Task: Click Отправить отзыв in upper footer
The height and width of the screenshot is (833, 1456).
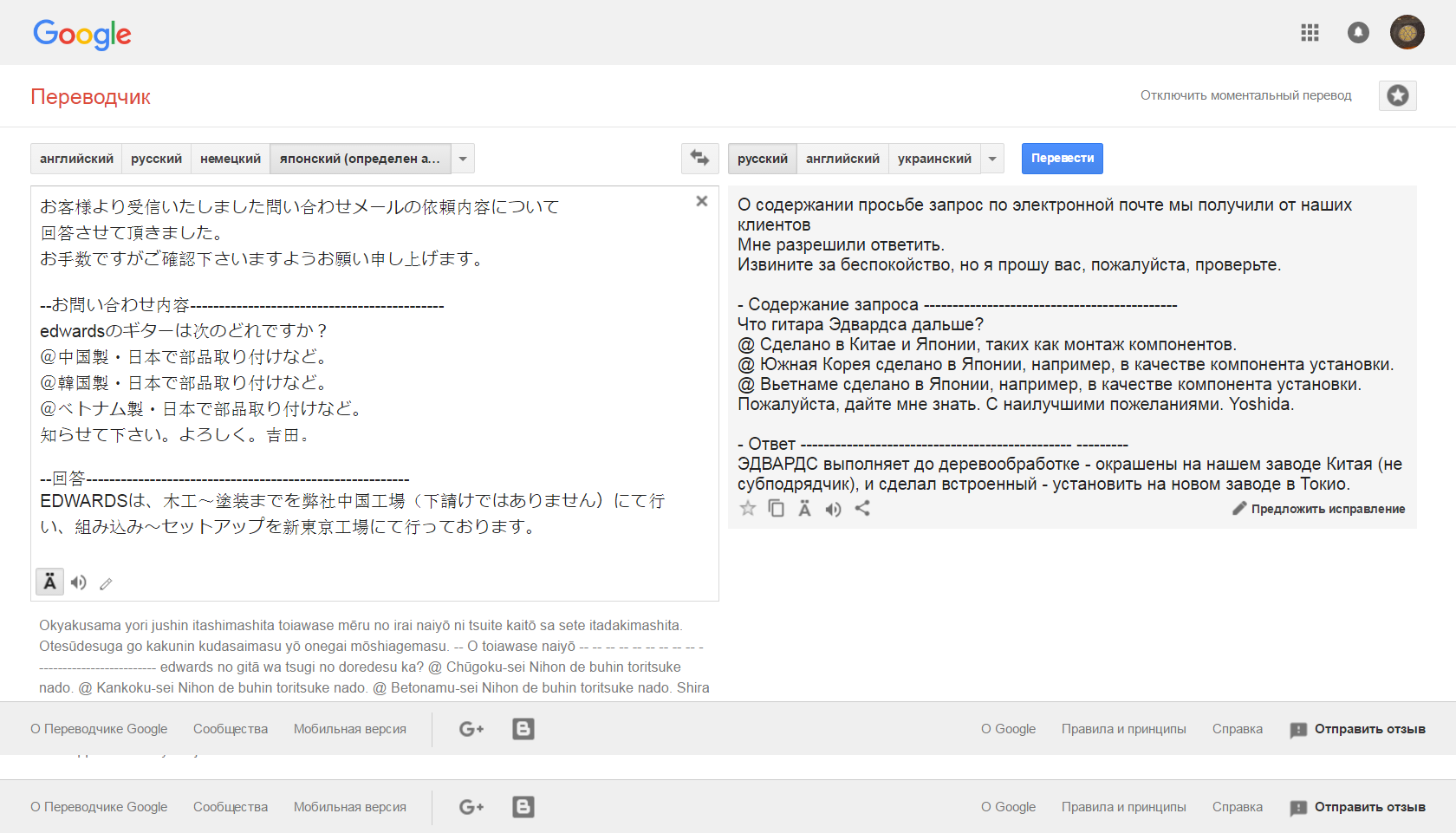Action: [x=1357, y=729]
